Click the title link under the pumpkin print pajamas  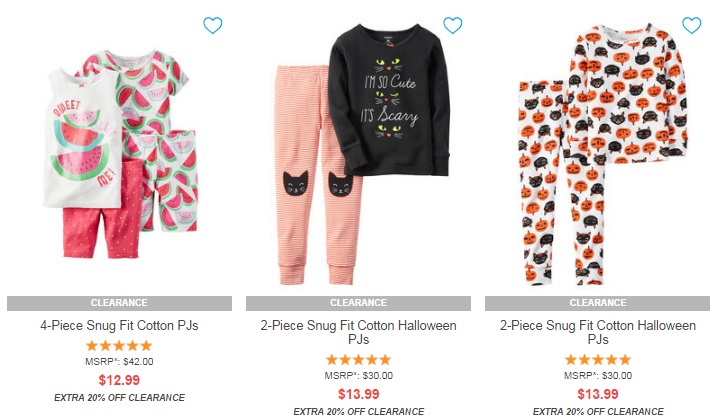point(598,334)
